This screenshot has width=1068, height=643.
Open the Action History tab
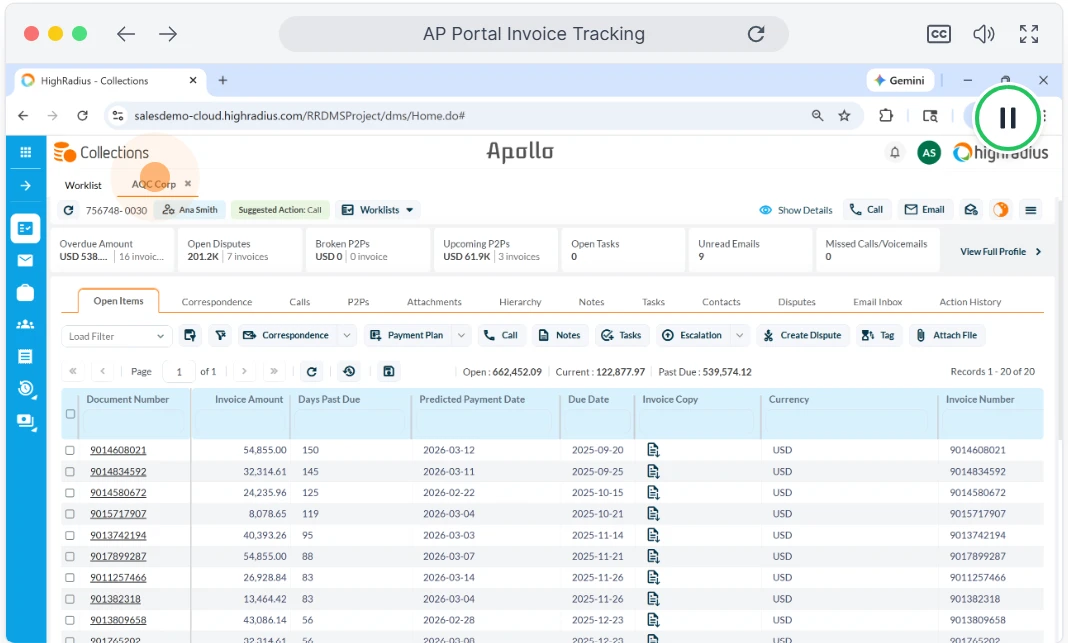coord(970,302)
